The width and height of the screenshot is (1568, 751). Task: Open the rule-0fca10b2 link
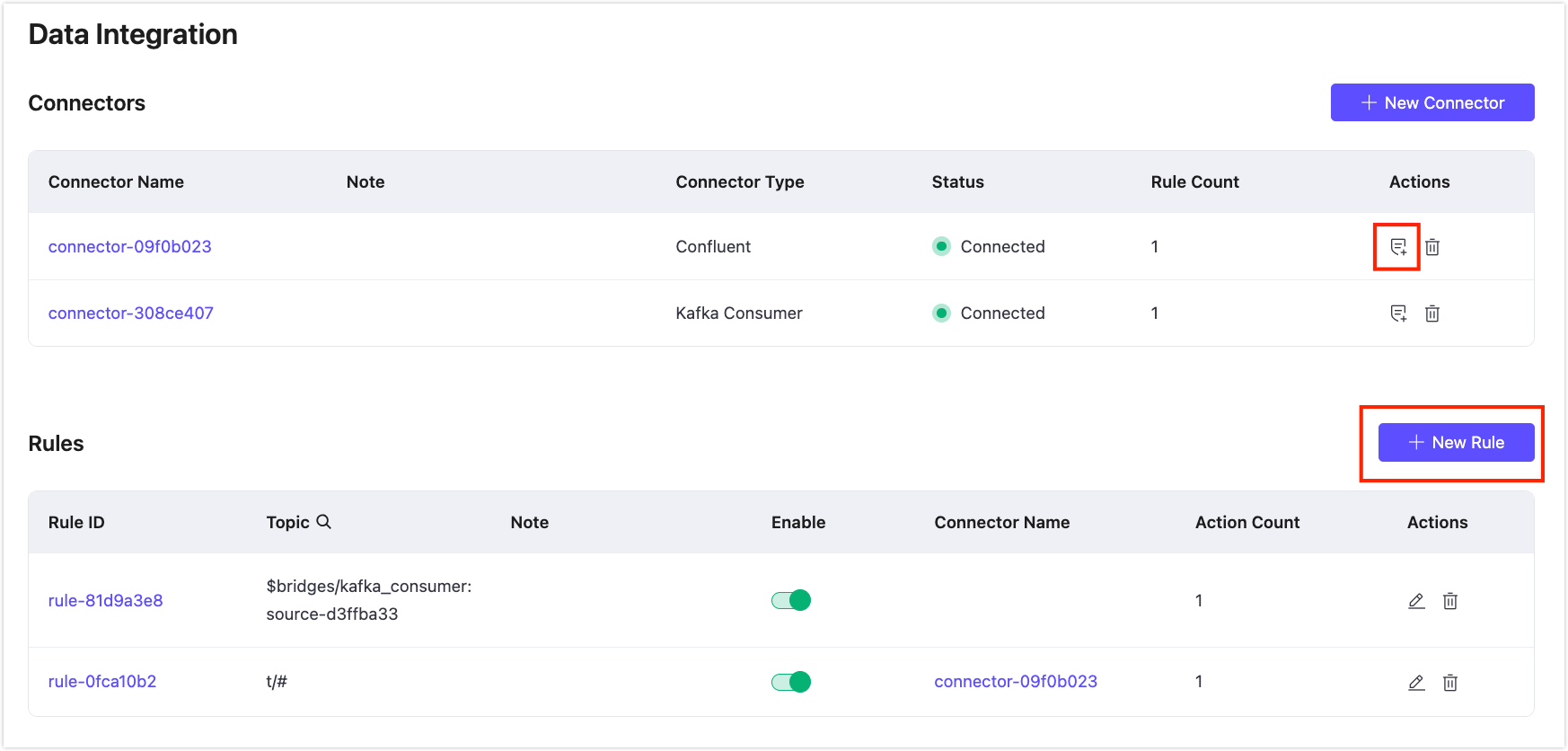click(x=102, y=681)
